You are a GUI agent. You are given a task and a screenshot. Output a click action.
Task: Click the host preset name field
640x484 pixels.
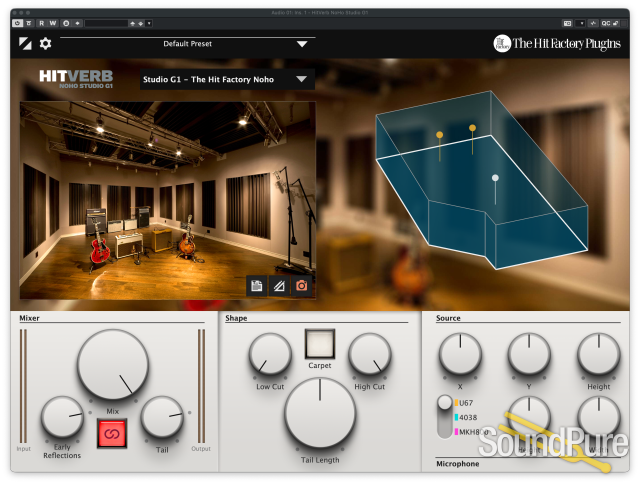coord(106,23)
